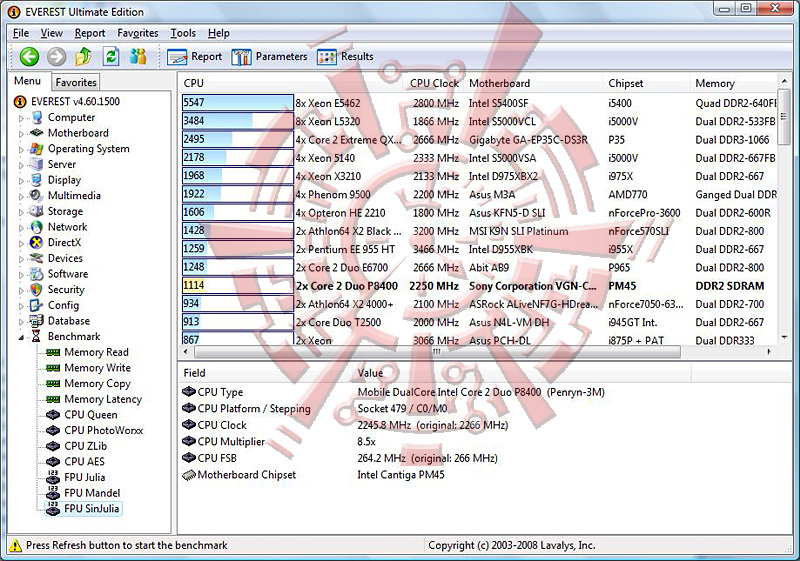The image size is (800, 561).
Task: Click the Field column header in details pane
Action: coord(266,373)
